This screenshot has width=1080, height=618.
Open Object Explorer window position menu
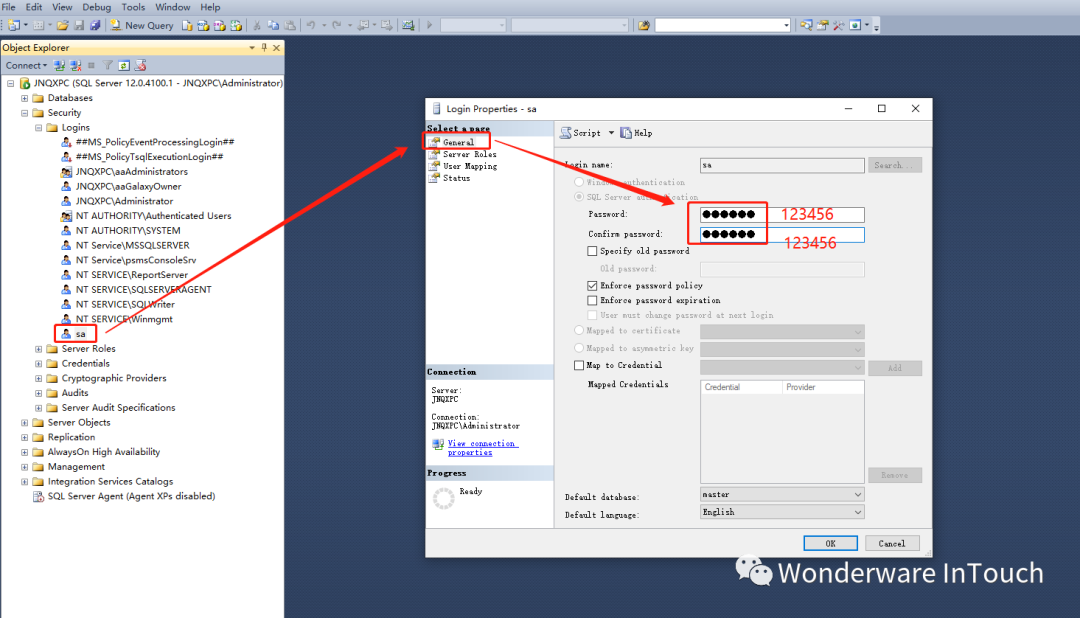tap(251, 48)
